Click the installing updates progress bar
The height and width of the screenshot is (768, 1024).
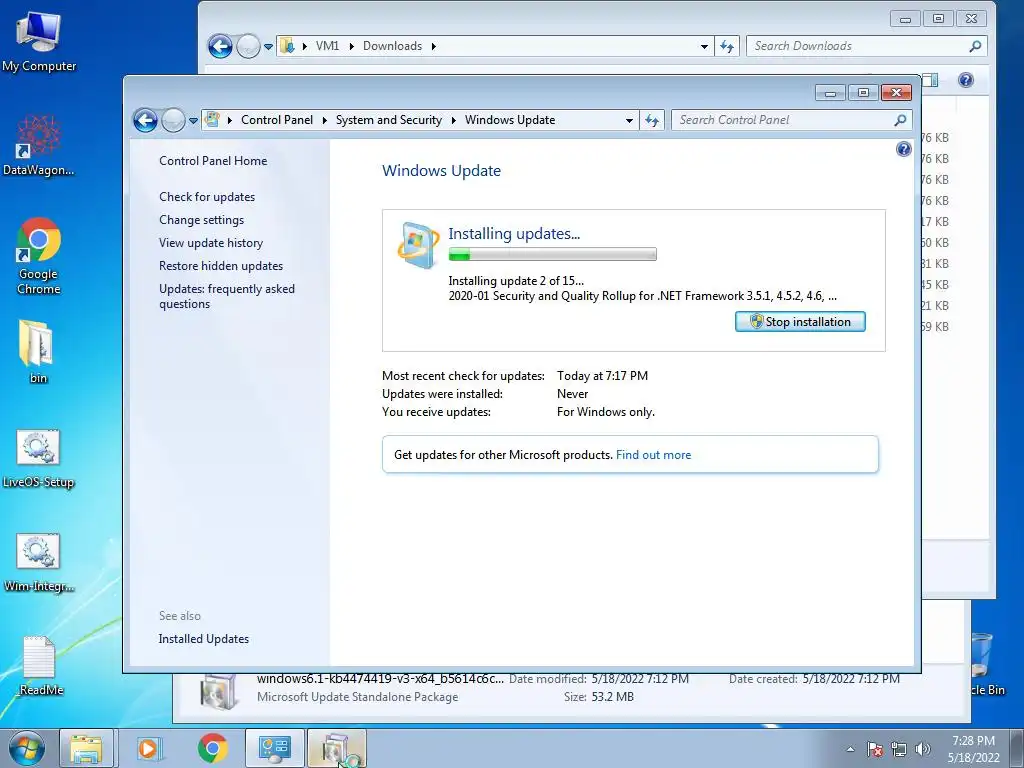[552, 255]
